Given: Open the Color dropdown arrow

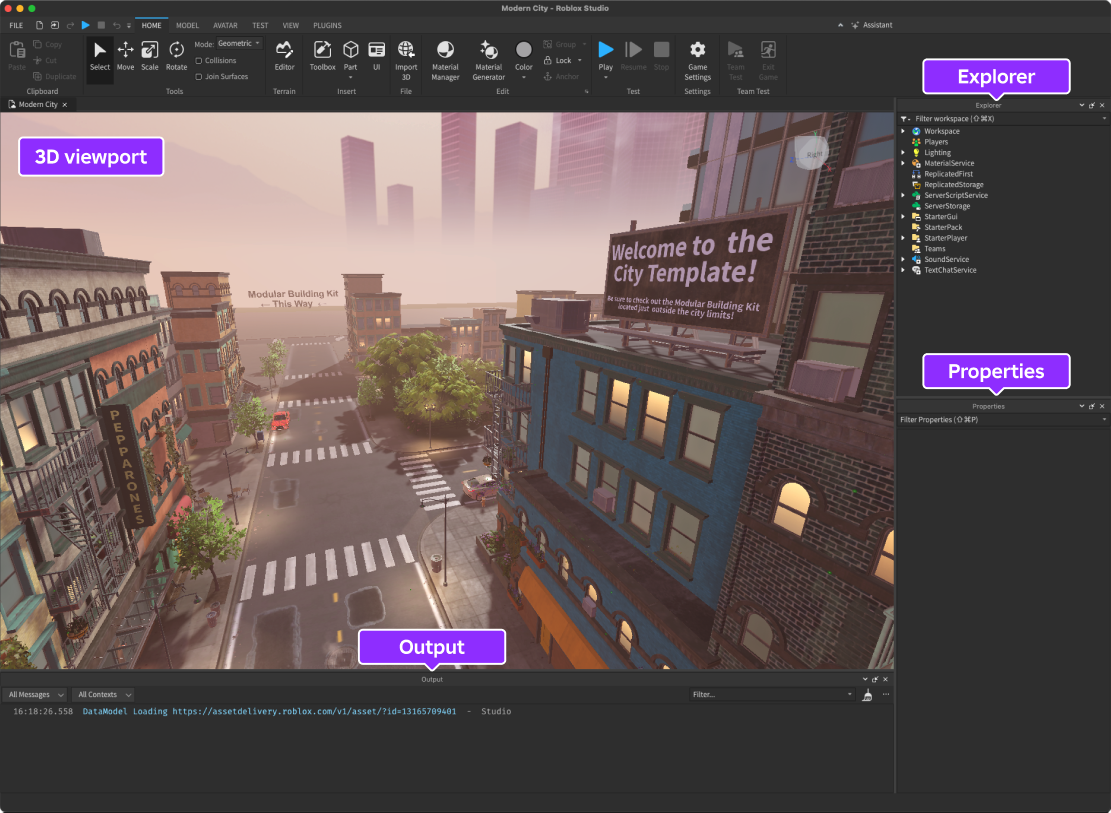Looking at the screenshot, I should click(524, 77).
